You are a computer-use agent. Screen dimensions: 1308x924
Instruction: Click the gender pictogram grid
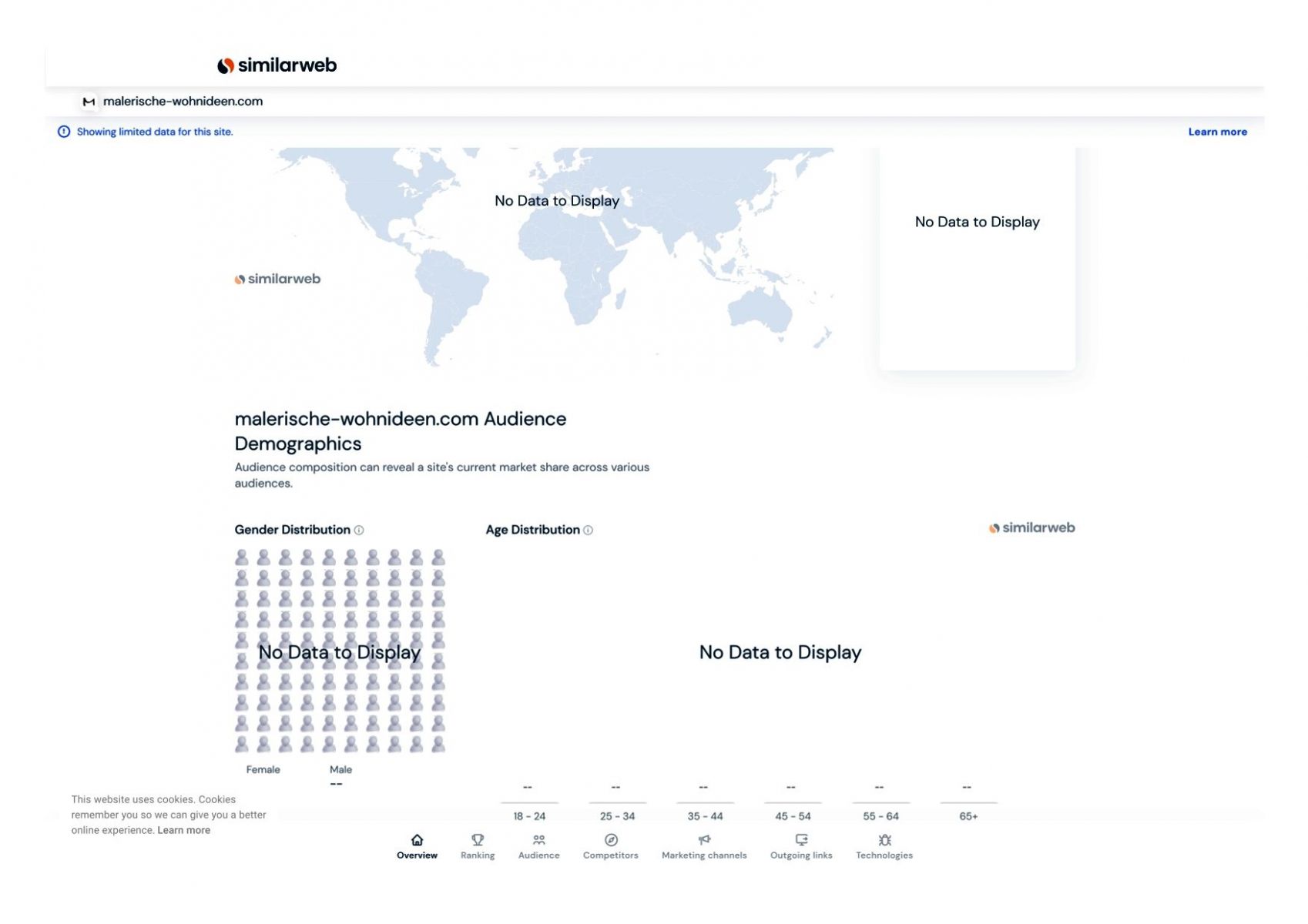340,651
